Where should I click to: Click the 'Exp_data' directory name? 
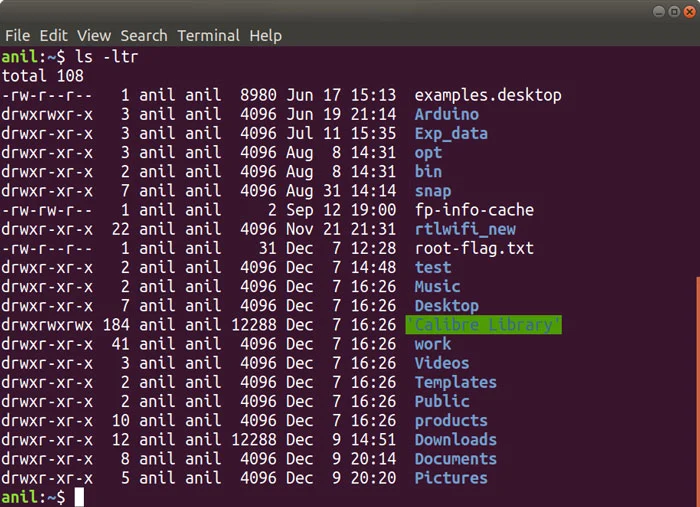point(451,133)
